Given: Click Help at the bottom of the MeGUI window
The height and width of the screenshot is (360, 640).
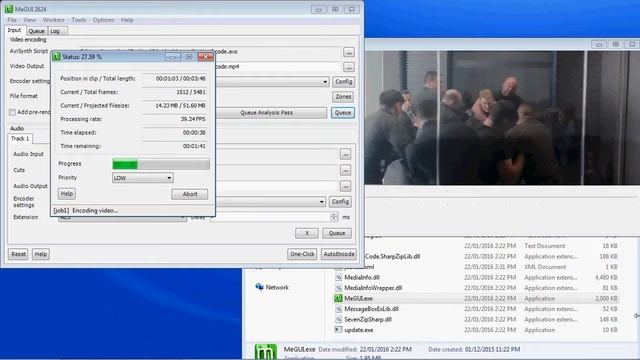Looking at the screenshot, I should tap(40, 254).
